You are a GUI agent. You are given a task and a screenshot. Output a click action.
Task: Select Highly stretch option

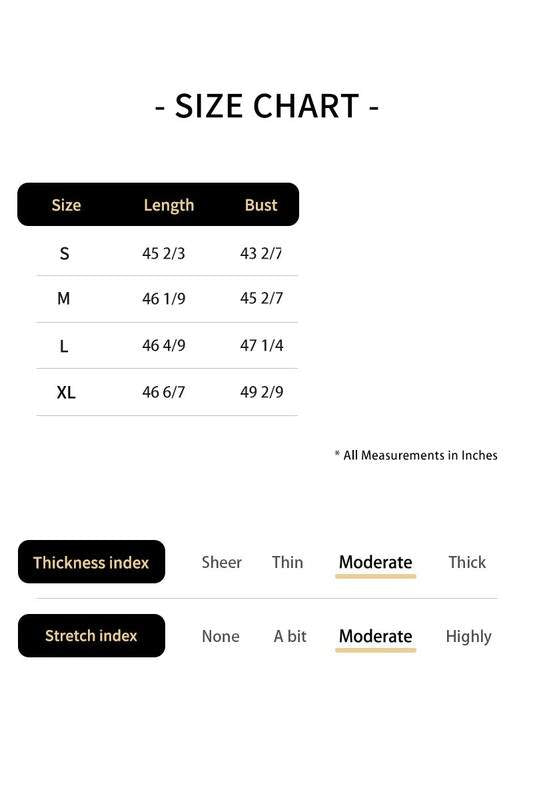pyautogui.click(x=469, y=637)
